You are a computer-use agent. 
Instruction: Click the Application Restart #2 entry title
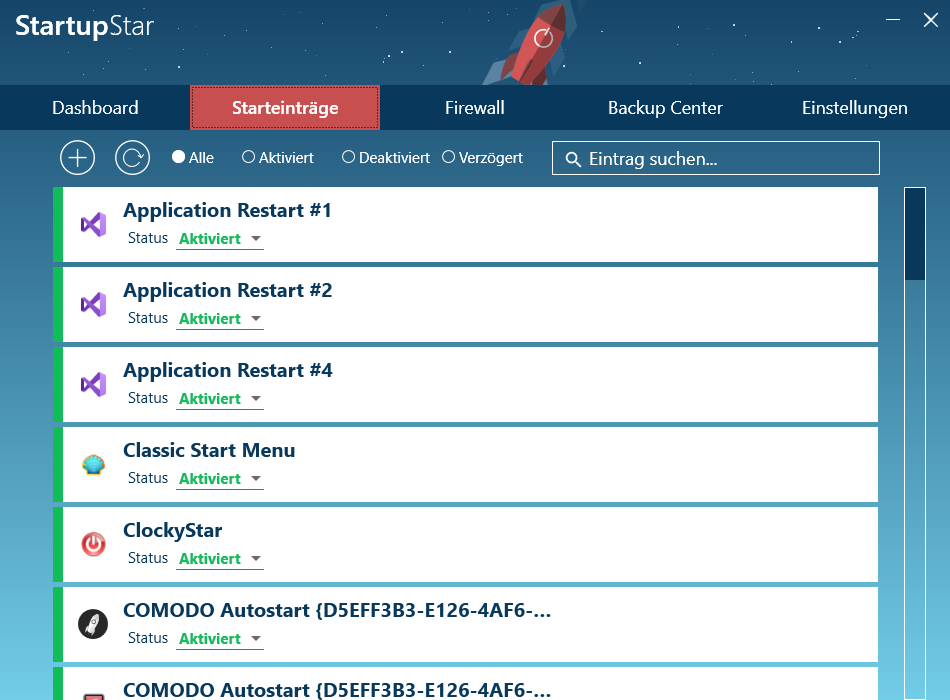pyautogui.click(x=227, y=291)
